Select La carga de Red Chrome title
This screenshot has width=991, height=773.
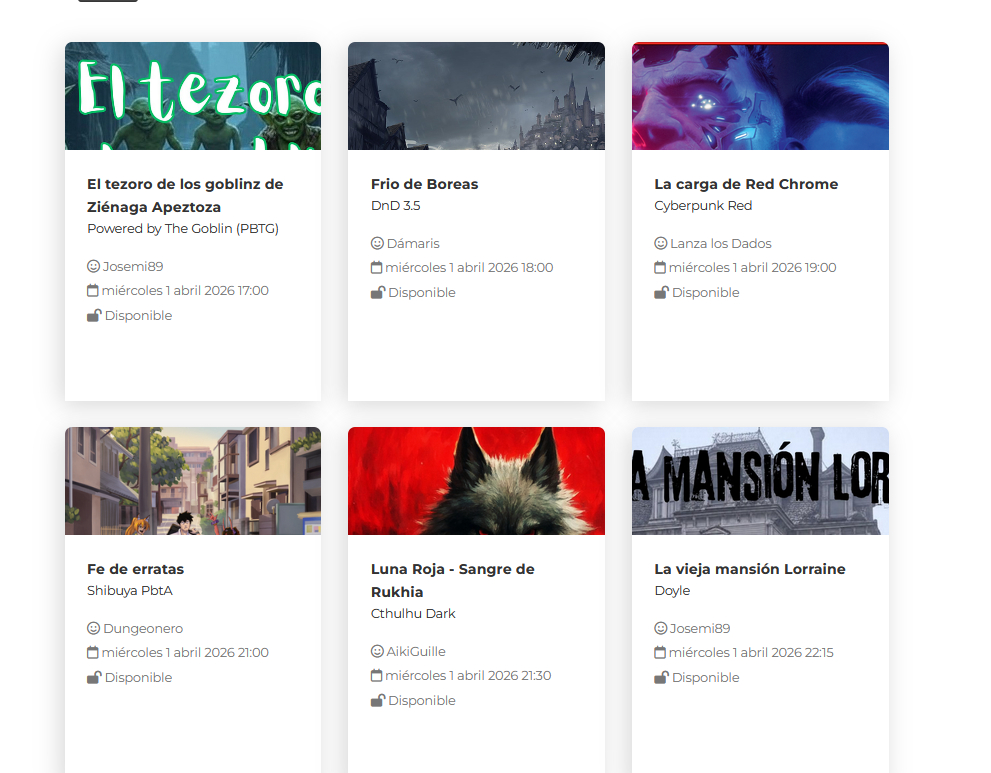pyautogui.click(x=745, y=184)
